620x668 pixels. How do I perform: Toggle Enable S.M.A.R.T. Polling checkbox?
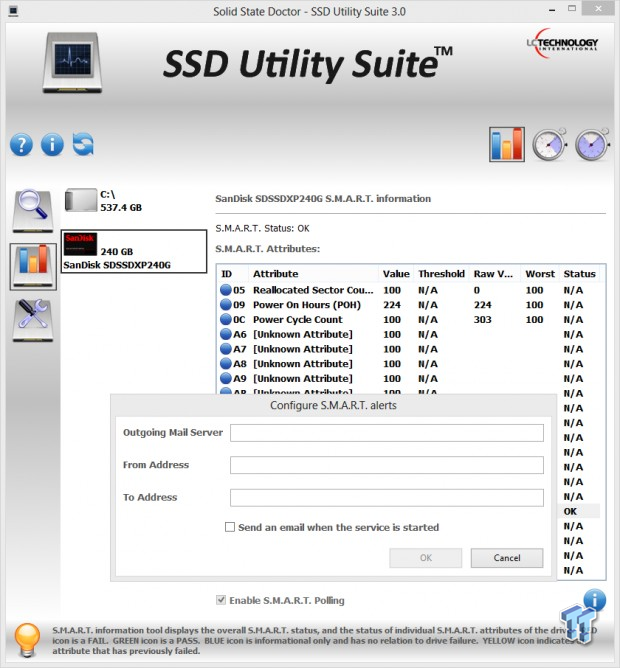point(221,600)
